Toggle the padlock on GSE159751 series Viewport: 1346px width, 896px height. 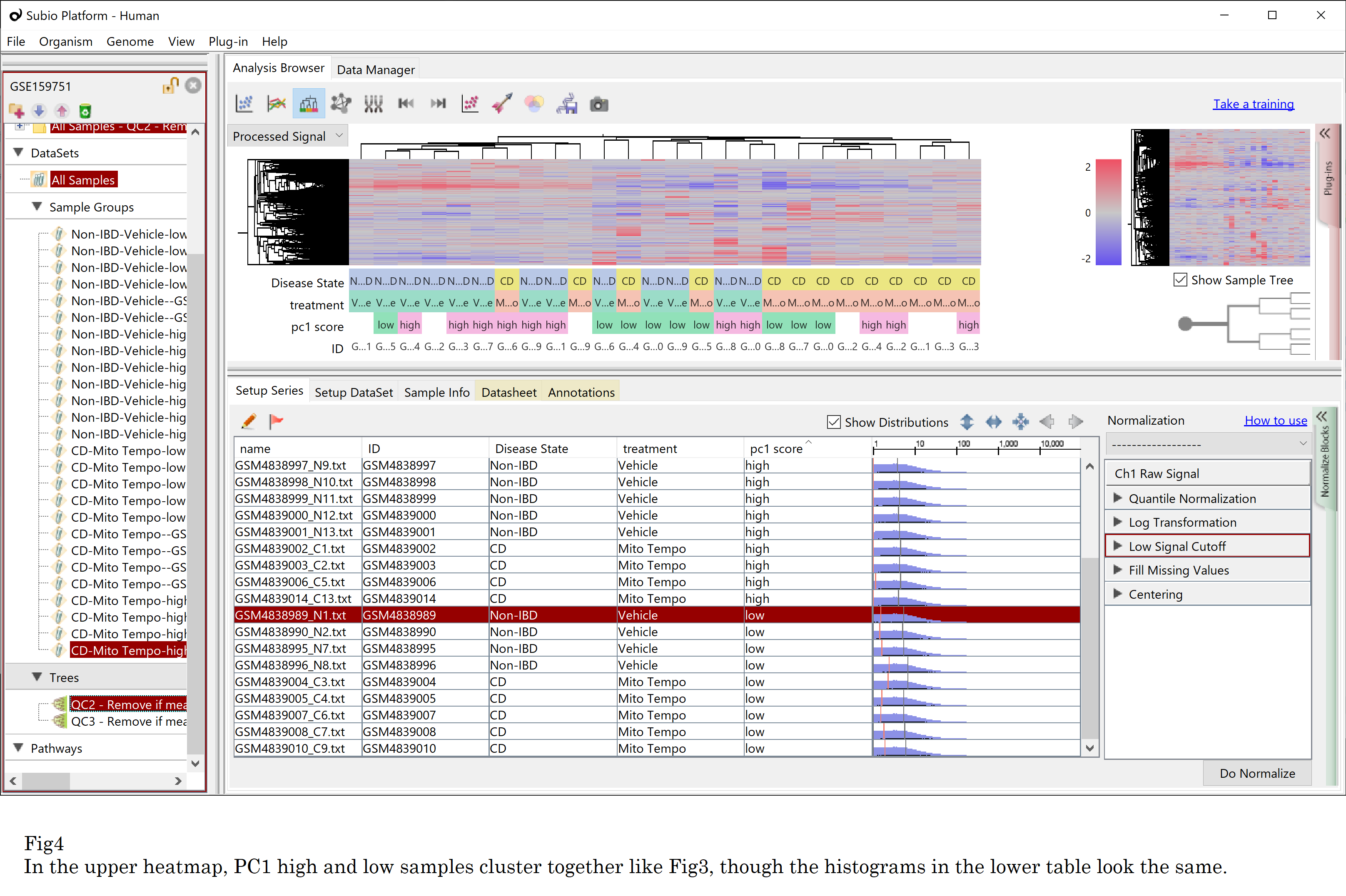[170, 86]
